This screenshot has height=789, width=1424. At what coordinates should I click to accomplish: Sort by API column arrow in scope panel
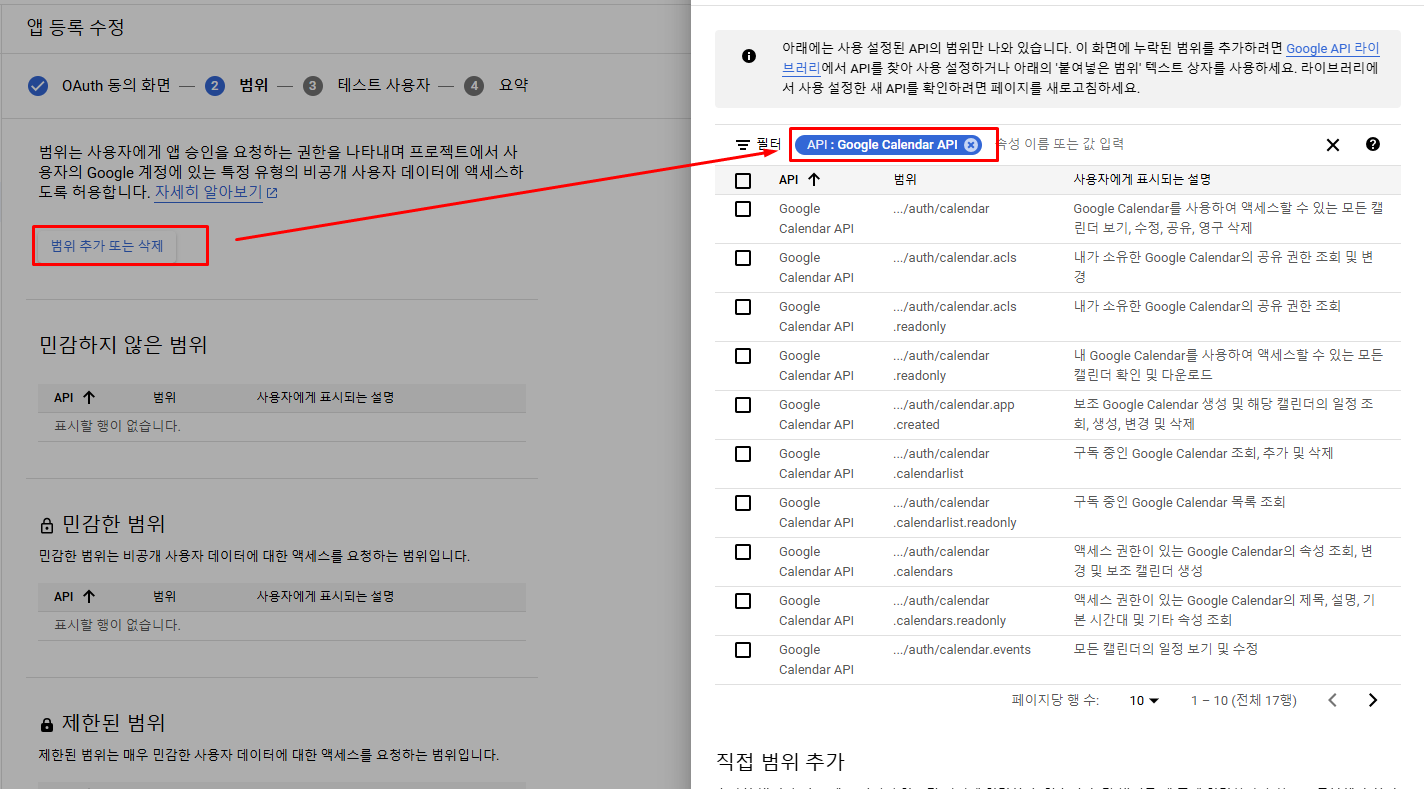[x=813, y=180]
